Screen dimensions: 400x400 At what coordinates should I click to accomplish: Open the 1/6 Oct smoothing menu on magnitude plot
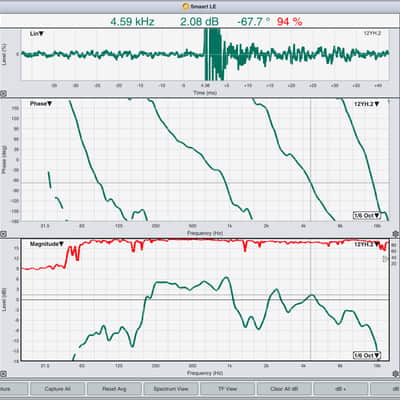[367, 355]
